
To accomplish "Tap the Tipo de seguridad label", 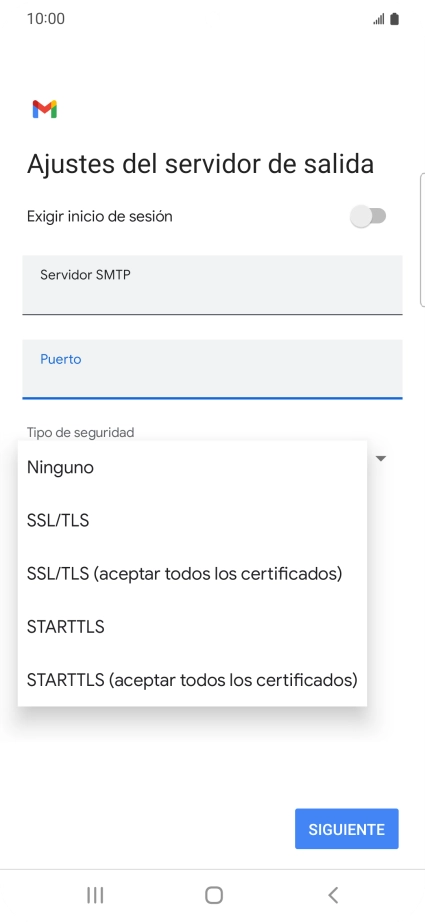I will click(81, 432).
